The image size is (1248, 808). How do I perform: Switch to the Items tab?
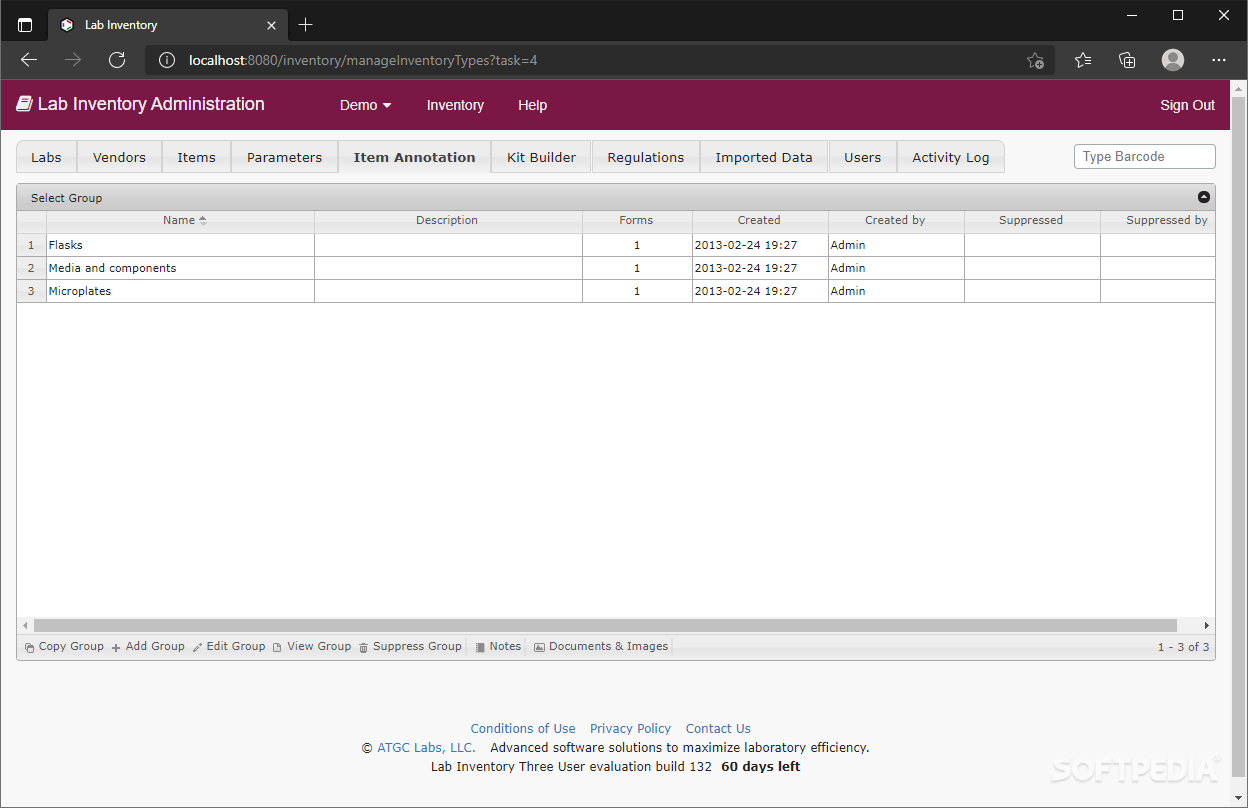[196, 157]
